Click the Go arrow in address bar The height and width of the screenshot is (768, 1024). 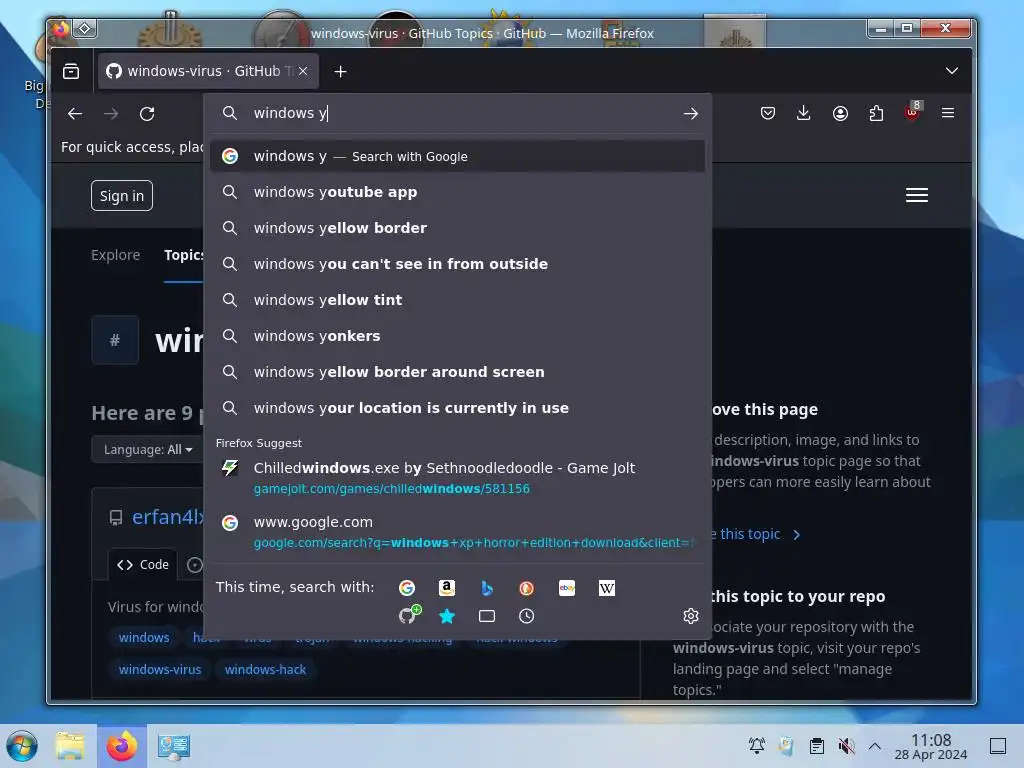tap(691, 114)
